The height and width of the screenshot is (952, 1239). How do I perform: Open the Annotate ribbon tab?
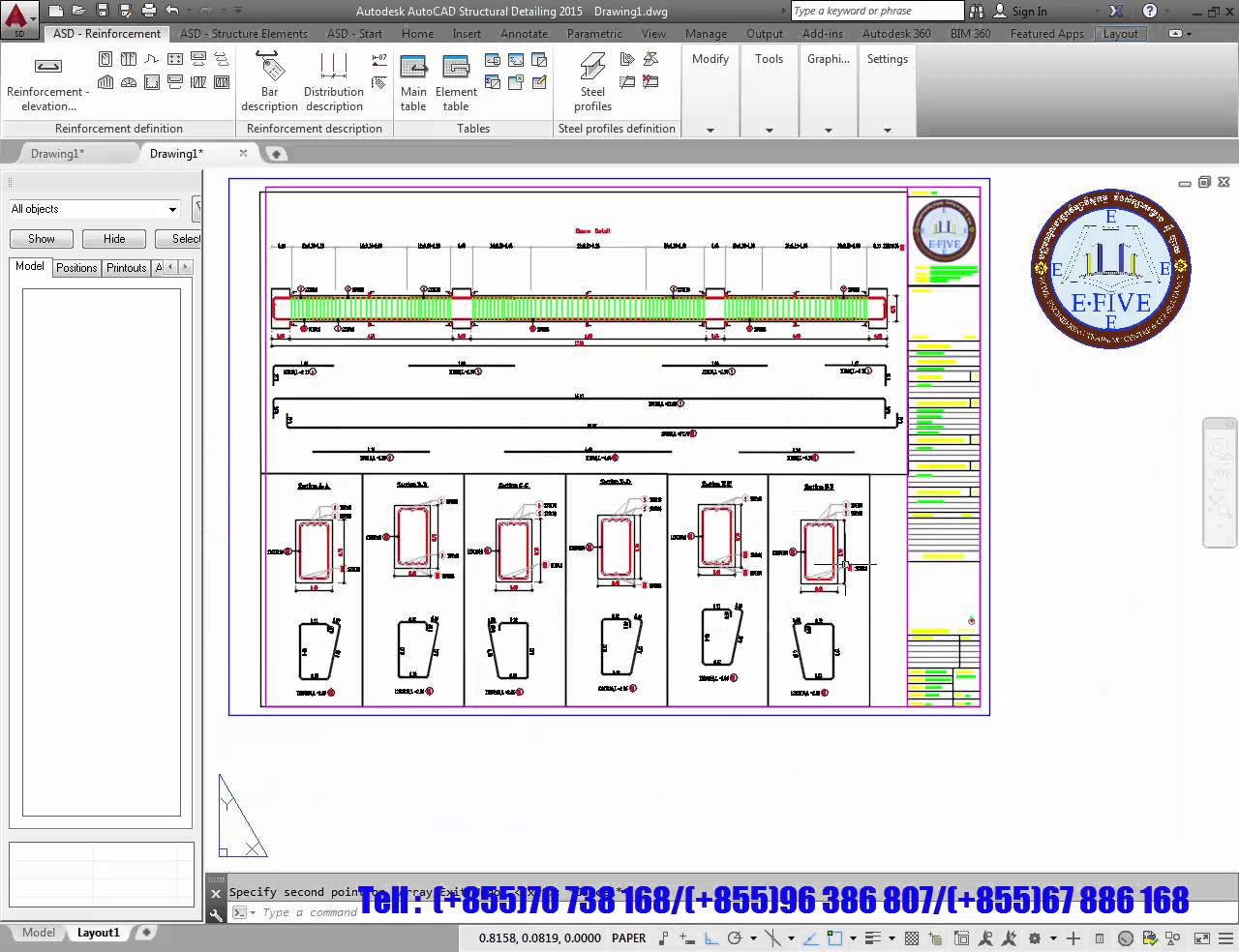pyautogui.click(x=524, y=33)
